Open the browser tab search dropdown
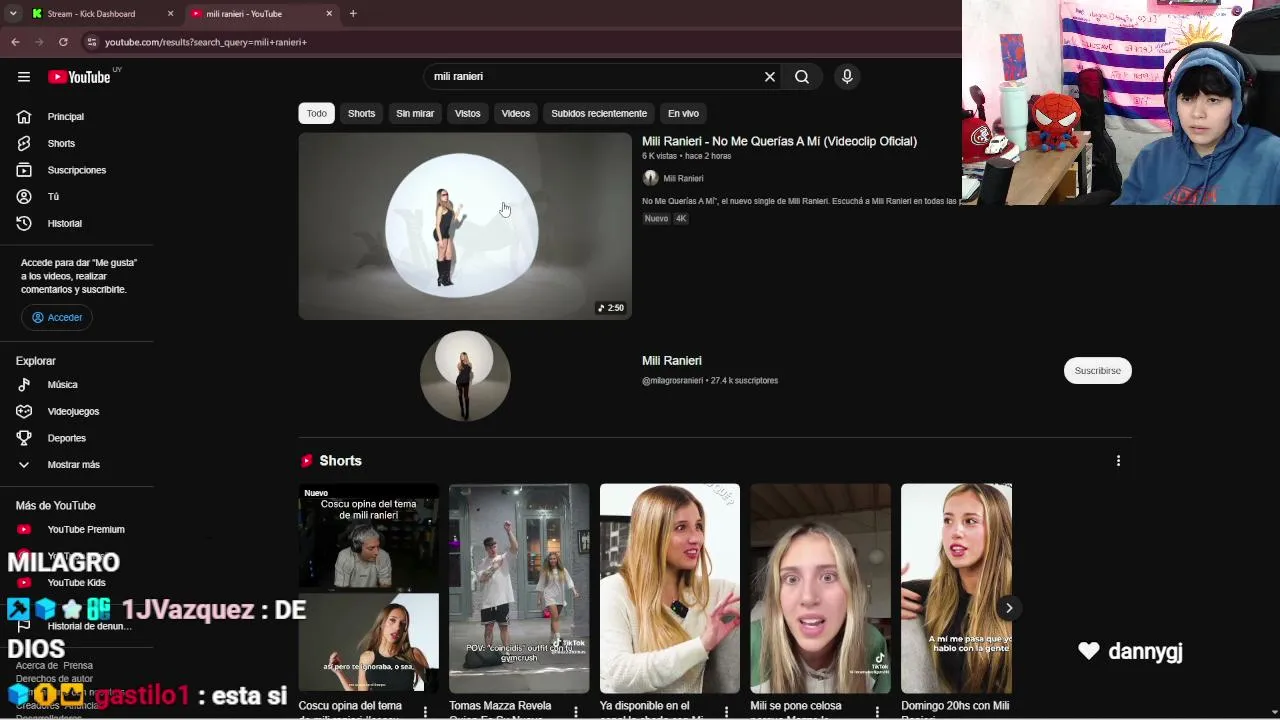1280x720 pixels. coord(13,14)
